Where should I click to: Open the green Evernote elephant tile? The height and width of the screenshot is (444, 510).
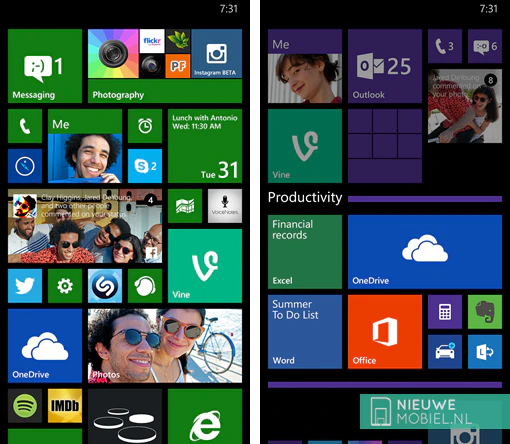[x=485, y=312]
